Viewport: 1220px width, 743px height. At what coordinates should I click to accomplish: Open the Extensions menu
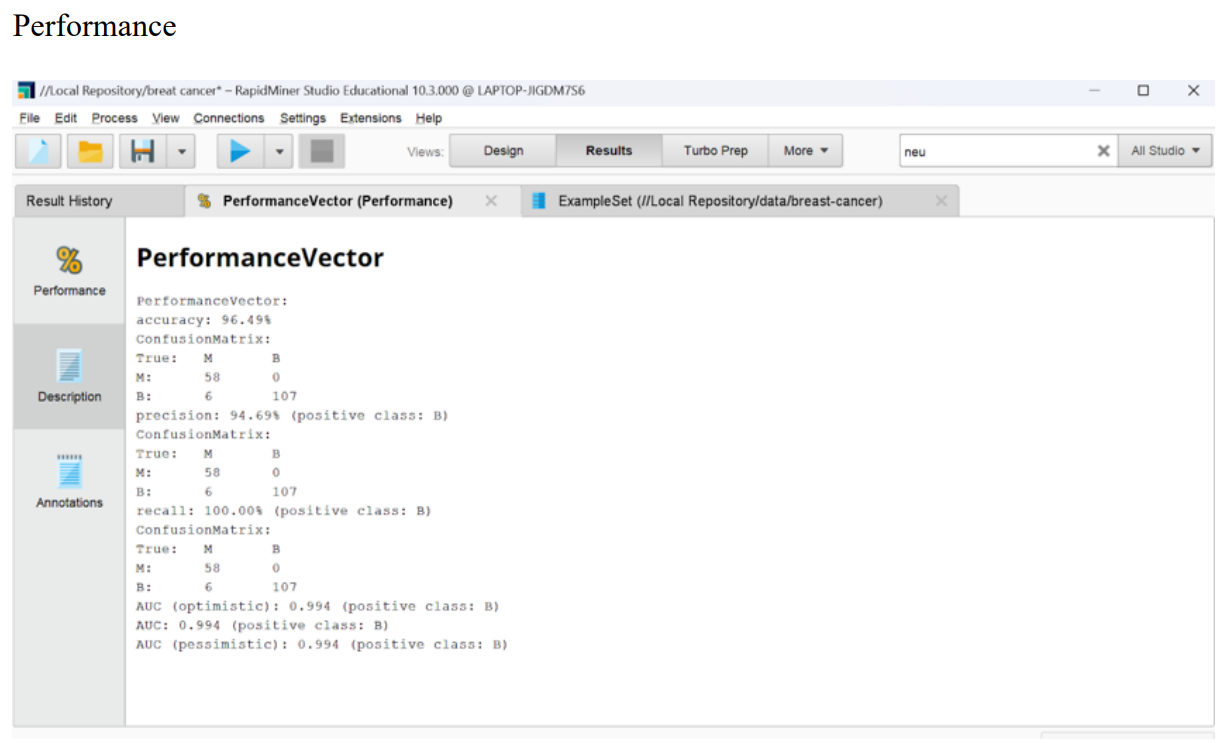click(370, 118)
